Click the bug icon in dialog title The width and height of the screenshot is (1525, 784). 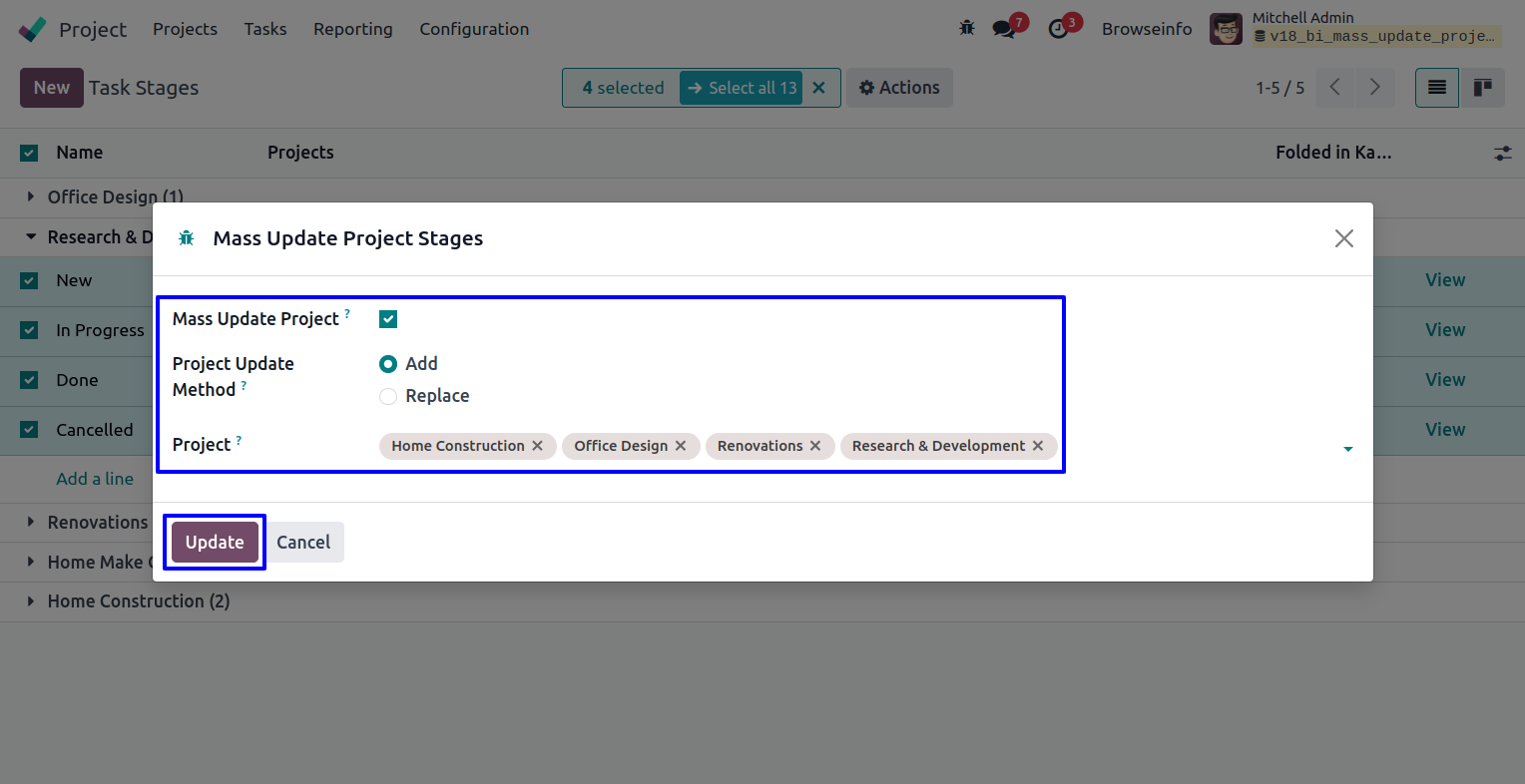(187, 238)
